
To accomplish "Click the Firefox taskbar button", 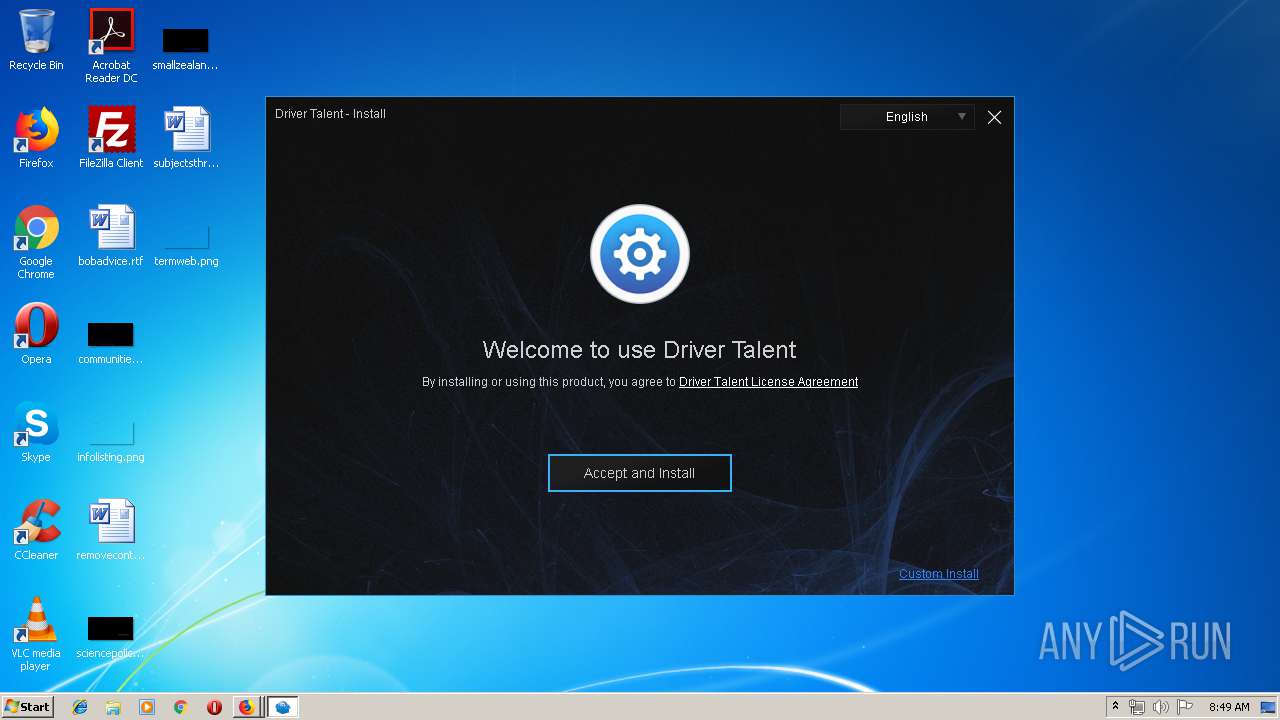I will (247, 707).
